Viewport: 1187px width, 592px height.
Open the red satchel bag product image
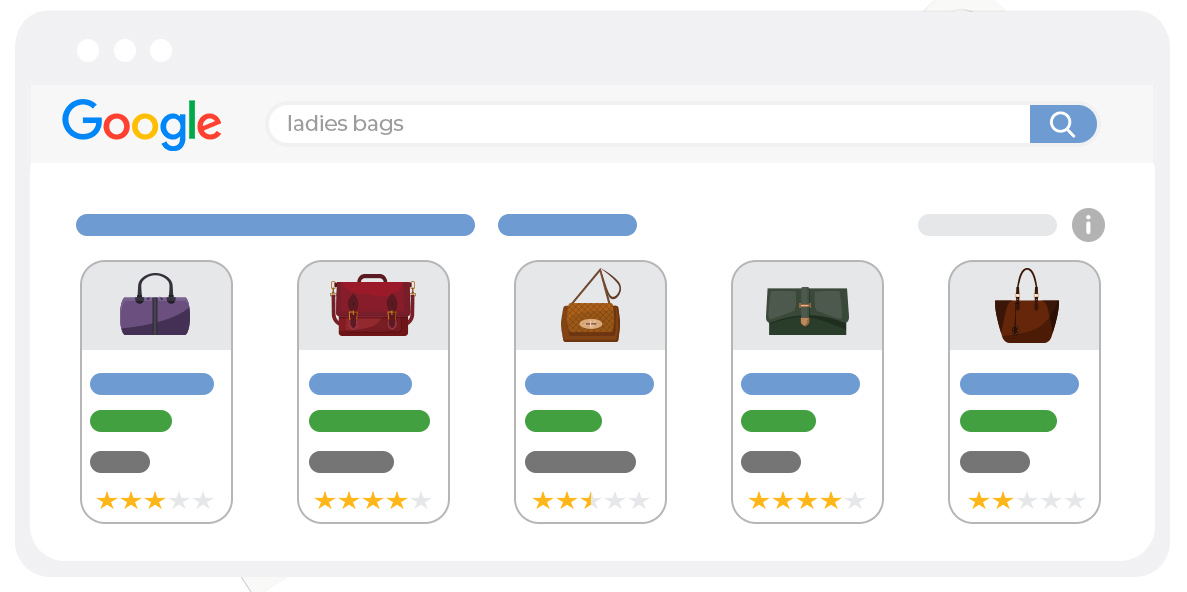372,305
